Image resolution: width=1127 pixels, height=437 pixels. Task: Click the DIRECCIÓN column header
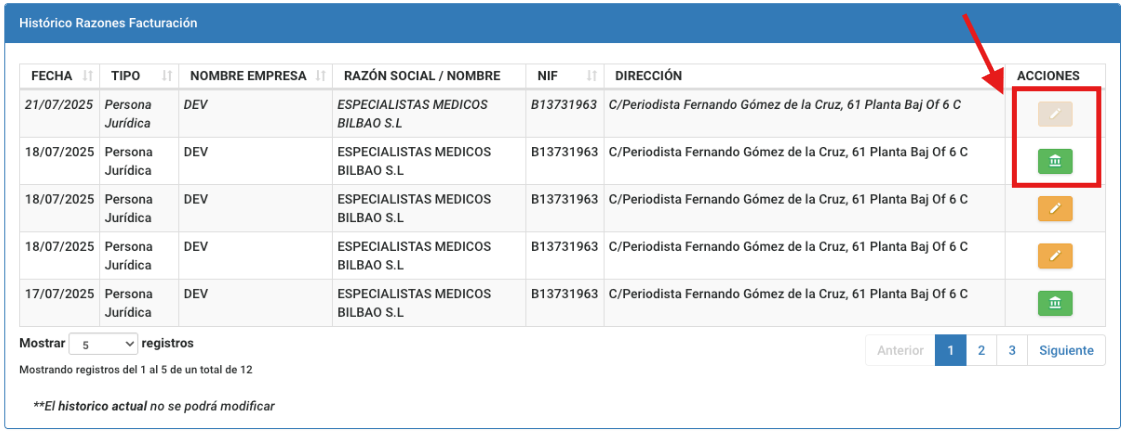(649, 76)
